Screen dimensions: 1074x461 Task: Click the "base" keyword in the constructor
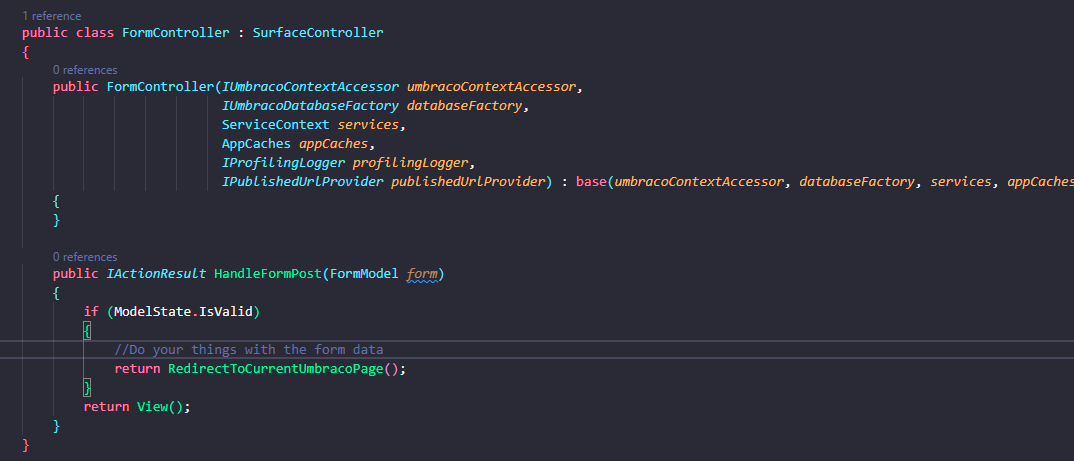[591, 182]
